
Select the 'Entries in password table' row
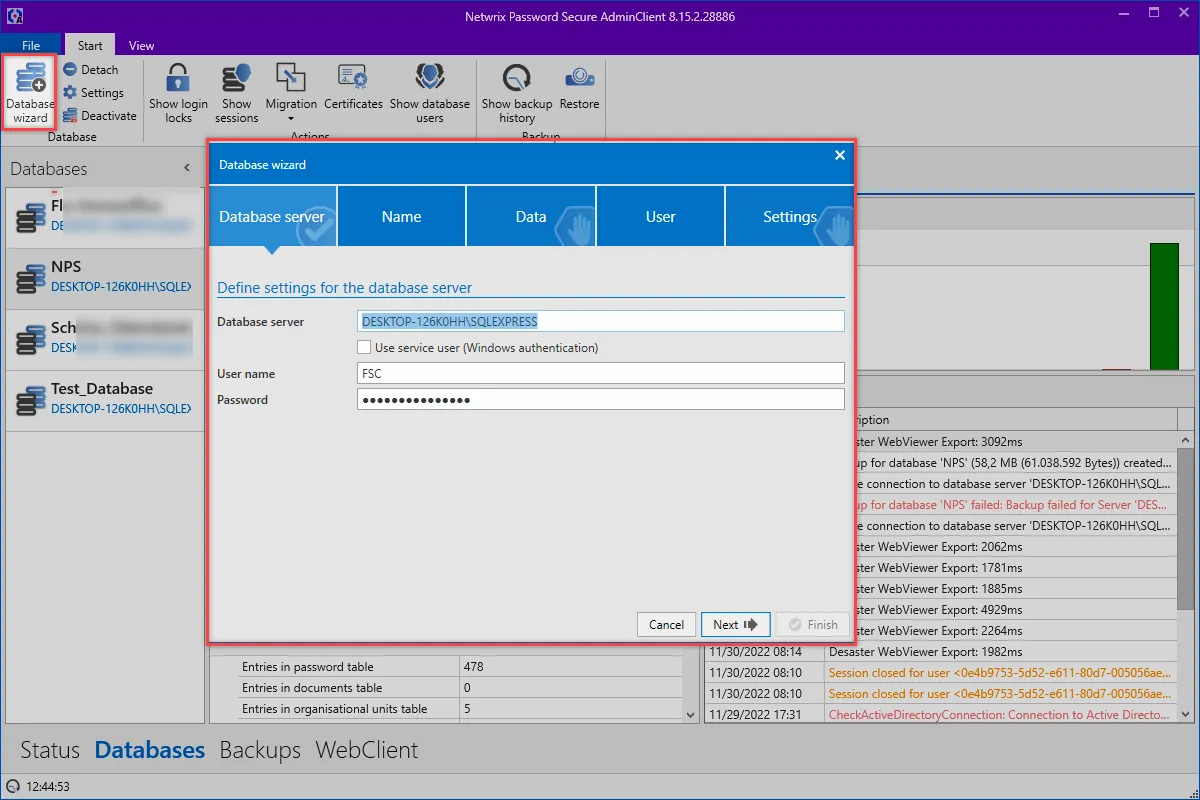(x=460, y=667)
